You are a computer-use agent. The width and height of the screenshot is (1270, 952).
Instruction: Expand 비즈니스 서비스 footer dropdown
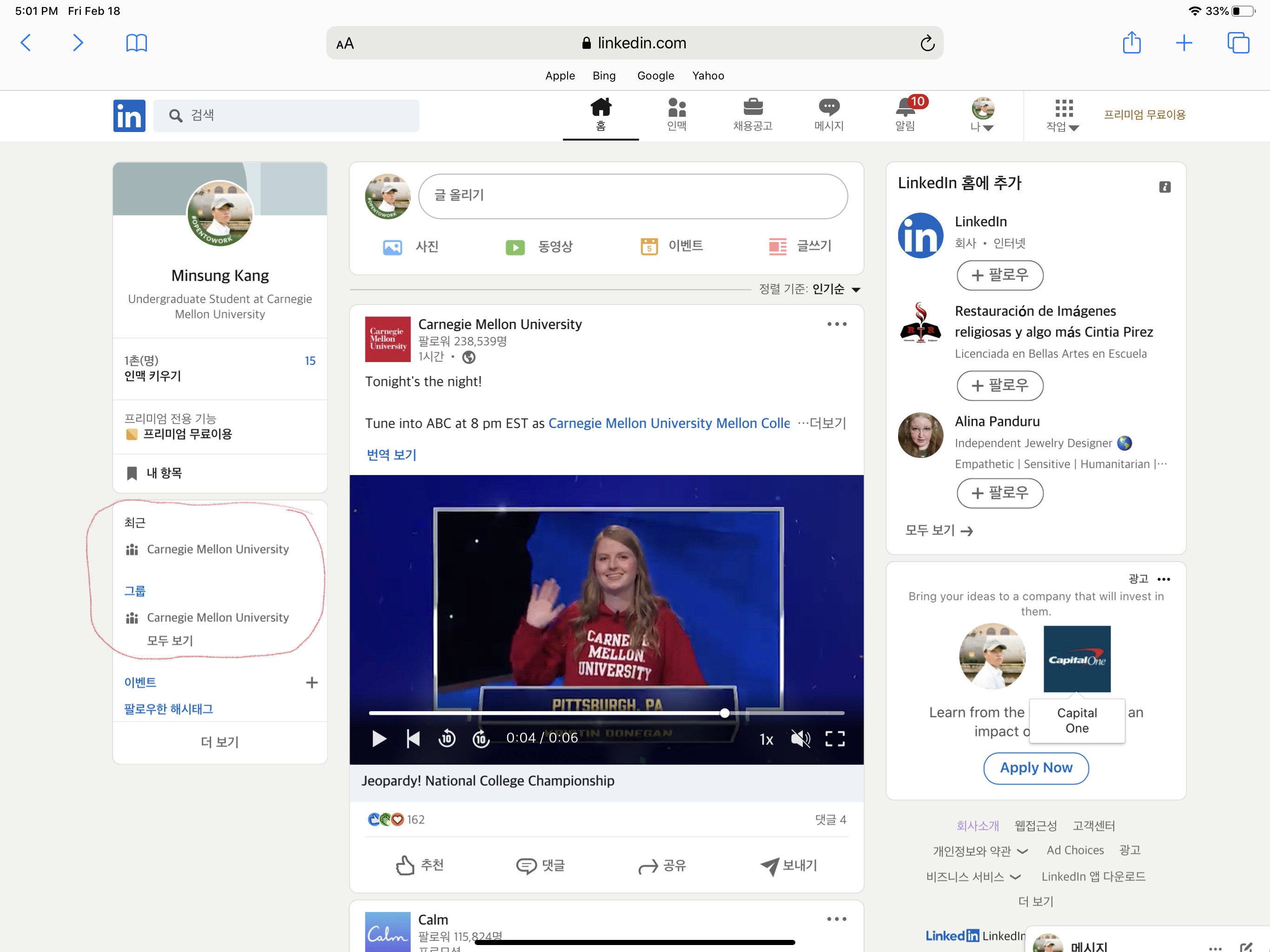tap(974, 877)
